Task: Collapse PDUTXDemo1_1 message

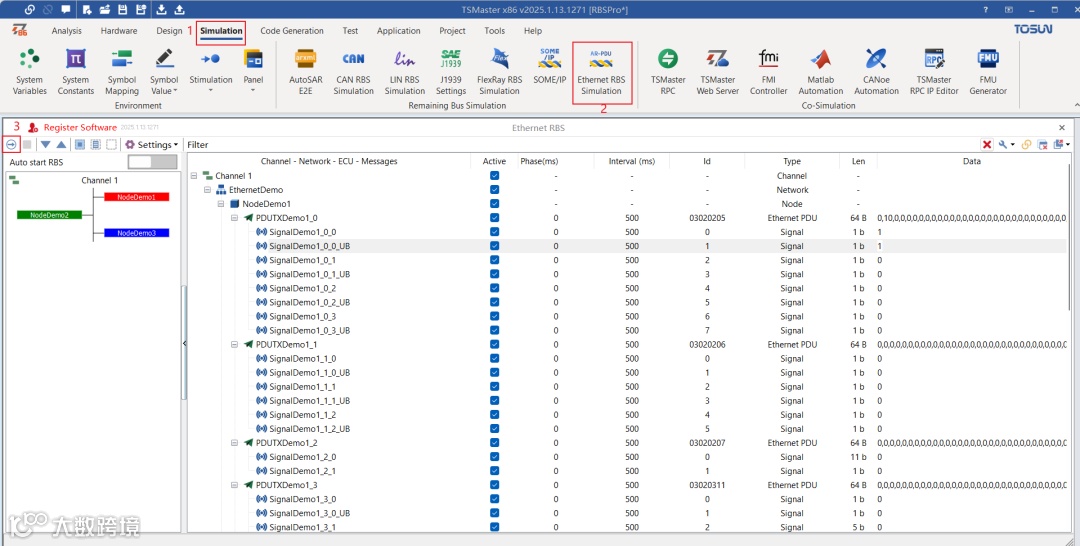Action: 234,344
